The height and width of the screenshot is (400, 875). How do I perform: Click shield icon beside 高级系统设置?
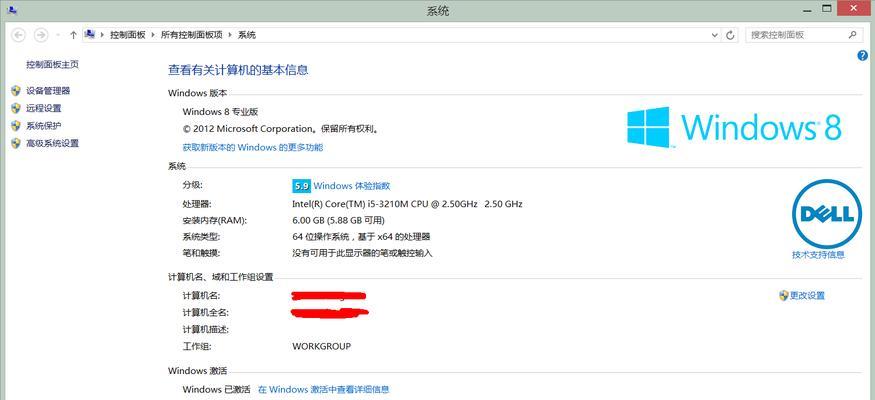(x=16, y=143)
